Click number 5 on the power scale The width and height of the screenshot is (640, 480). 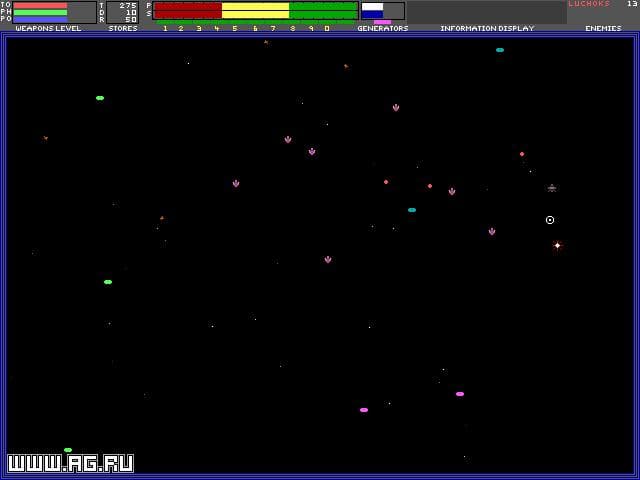(235, 28)
